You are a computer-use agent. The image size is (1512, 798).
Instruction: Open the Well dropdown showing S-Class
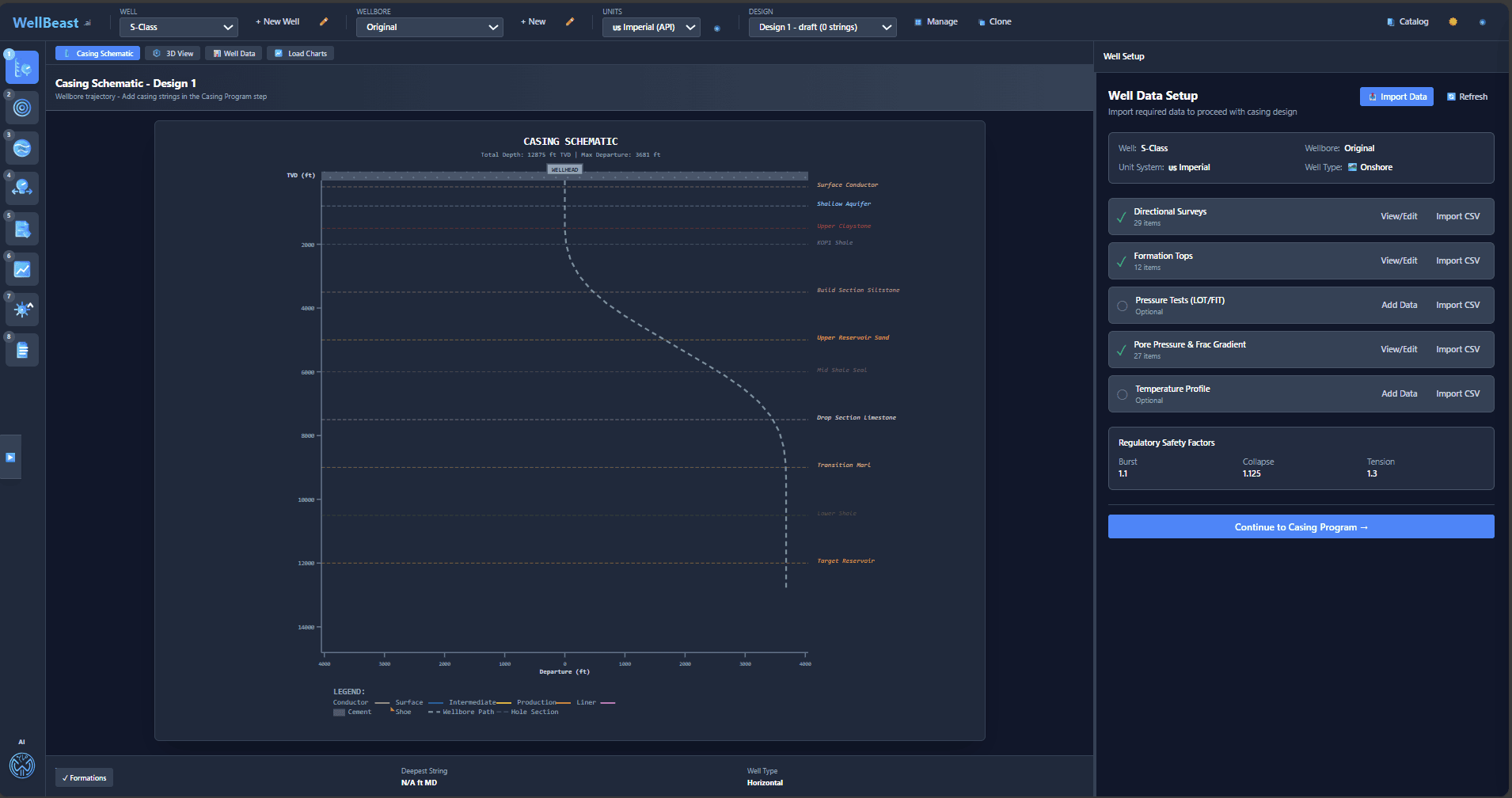[x=179, y=27]
